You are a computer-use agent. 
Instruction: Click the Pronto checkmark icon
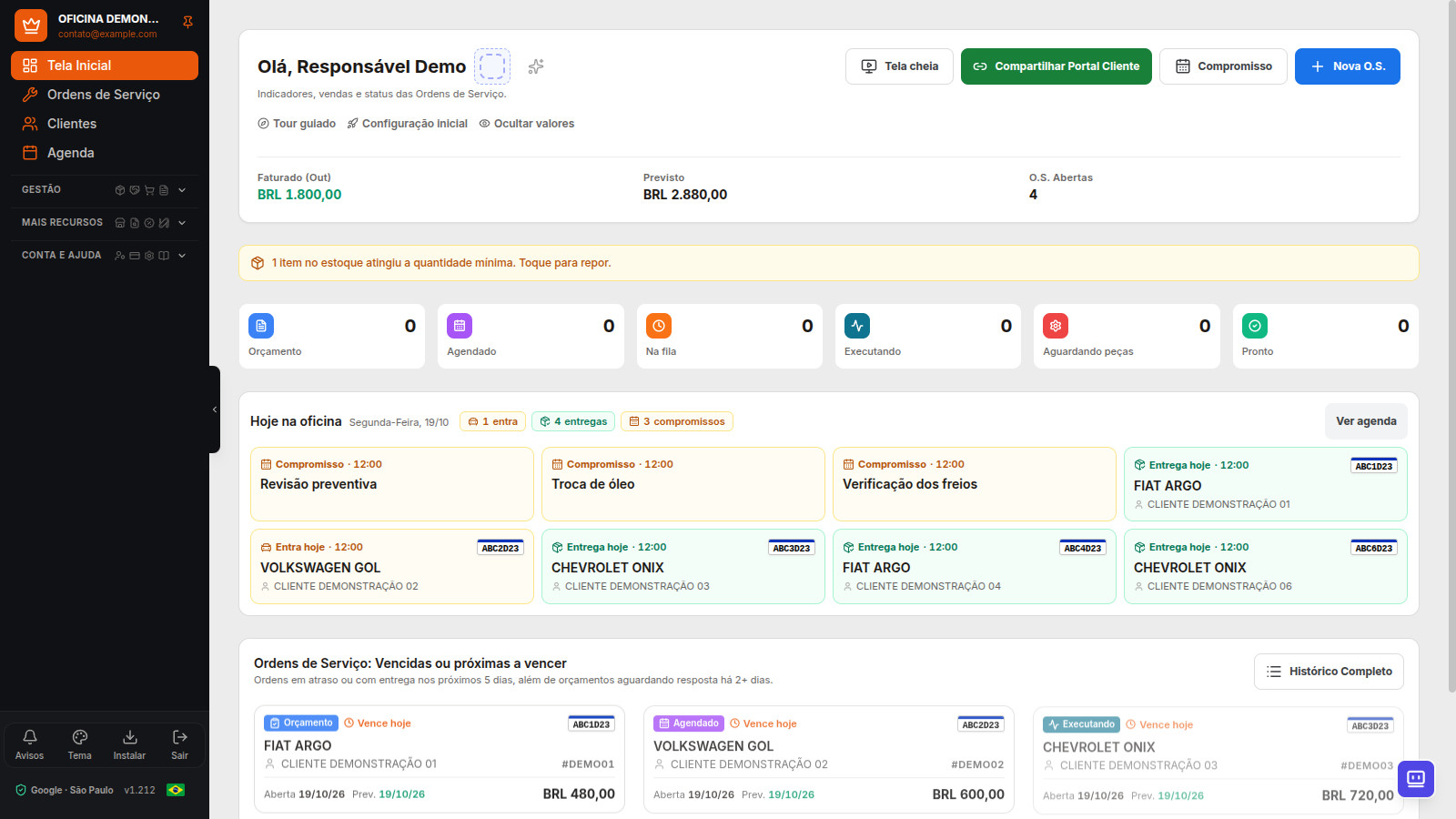click(1255, 326)
